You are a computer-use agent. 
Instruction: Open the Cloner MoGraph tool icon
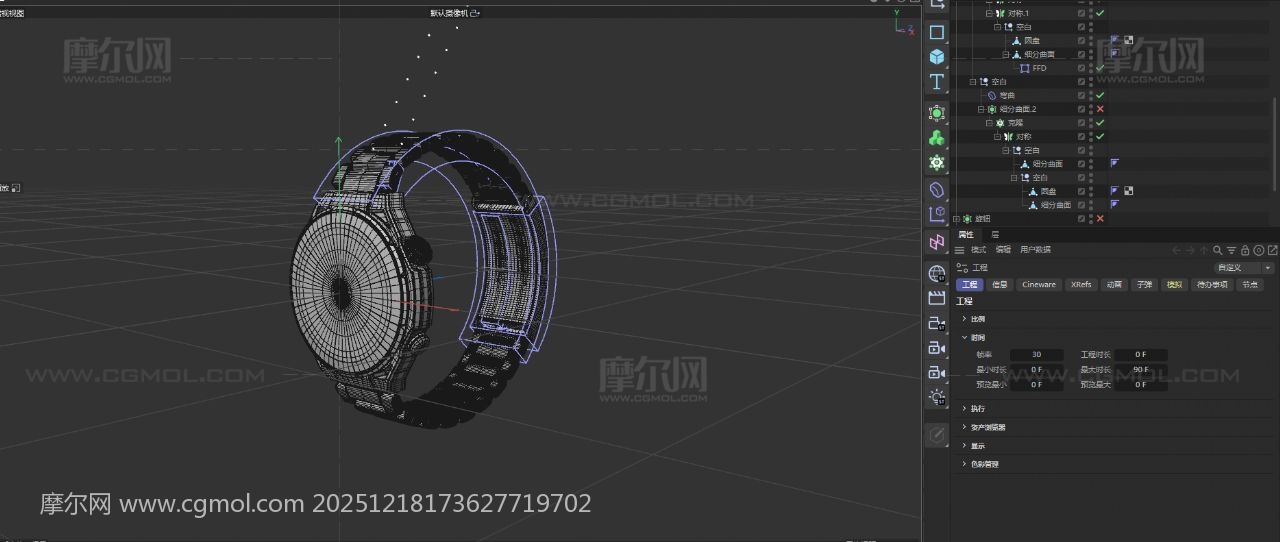[936, 138]
